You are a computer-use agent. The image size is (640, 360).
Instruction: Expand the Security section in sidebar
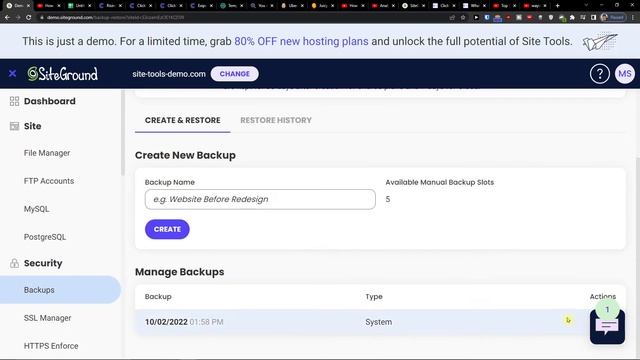pos(43,263)
